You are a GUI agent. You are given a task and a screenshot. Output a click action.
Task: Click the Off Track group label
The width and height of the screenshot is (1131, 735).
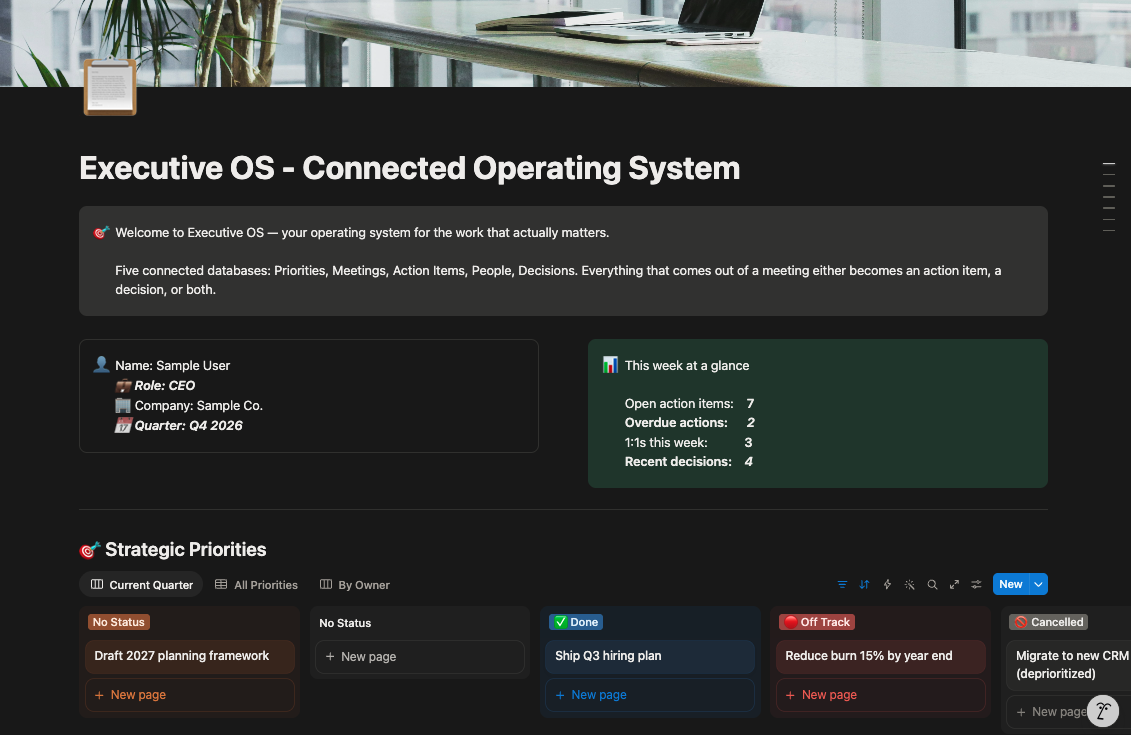click(x=817, y=622)
